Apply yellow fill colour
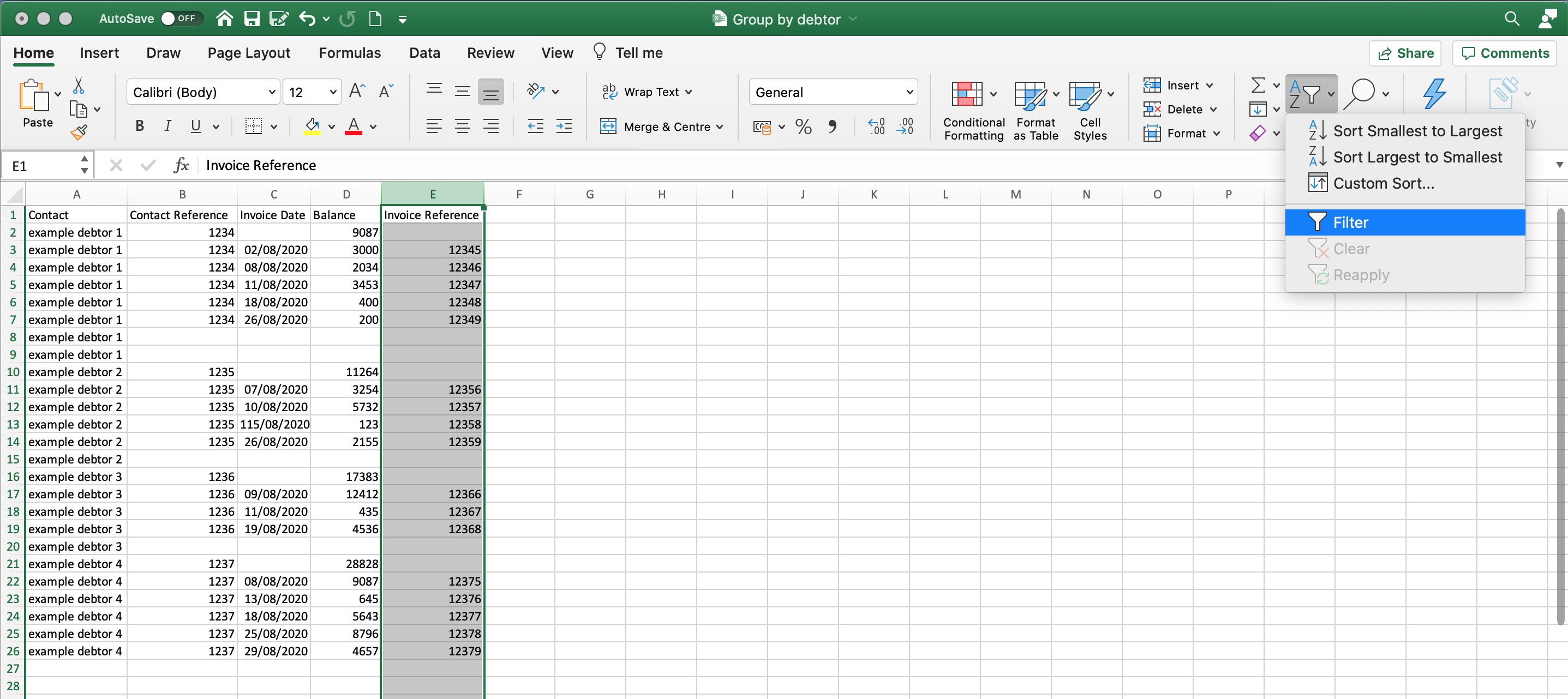This screenshot has width=1568, height=699. 312,126
